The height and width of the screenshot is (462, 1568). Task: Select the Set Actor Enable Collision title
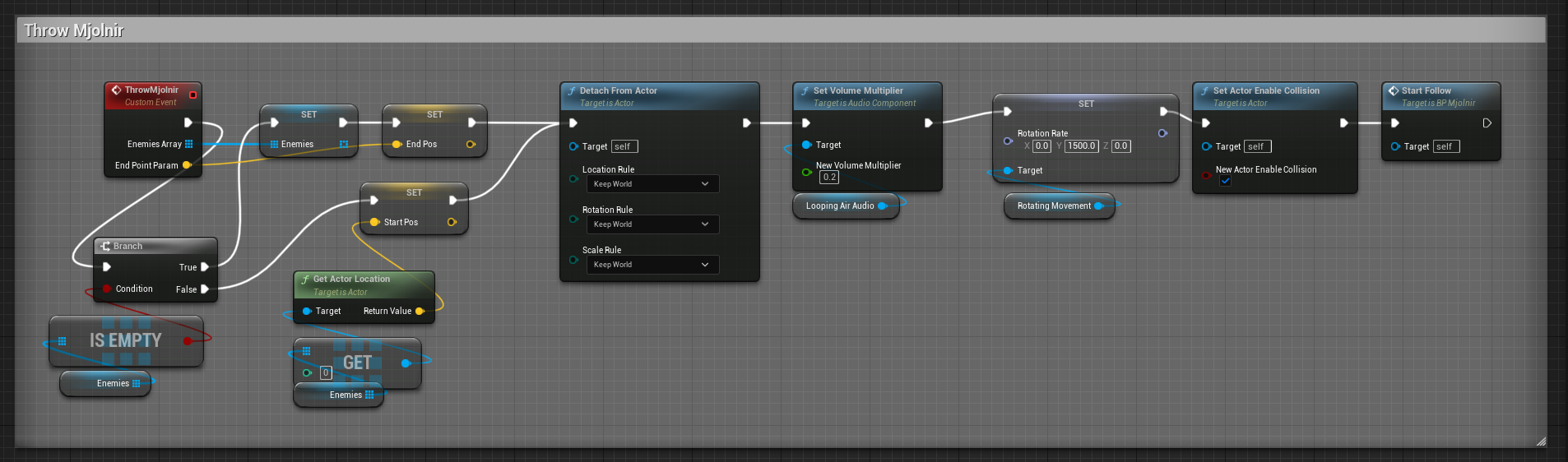[x=1266, y=90]
